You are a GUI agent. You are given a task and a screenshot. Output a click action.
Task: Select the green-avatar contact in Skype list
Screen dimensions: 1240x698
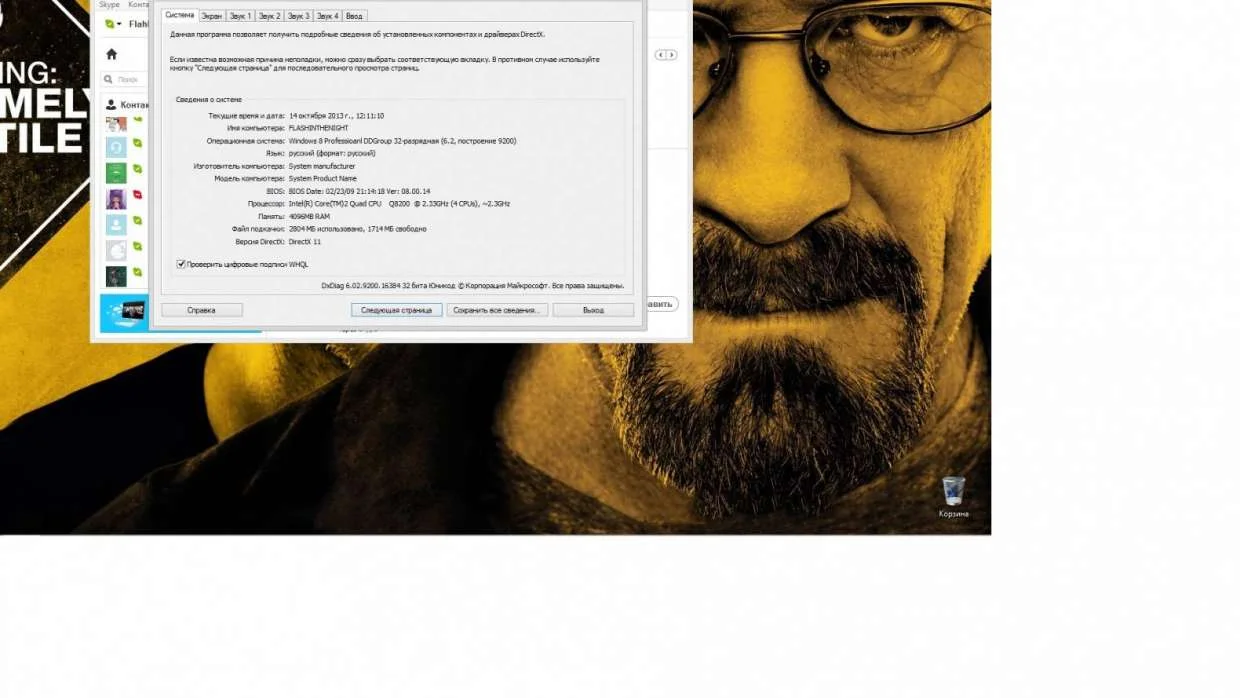point(116,173)
